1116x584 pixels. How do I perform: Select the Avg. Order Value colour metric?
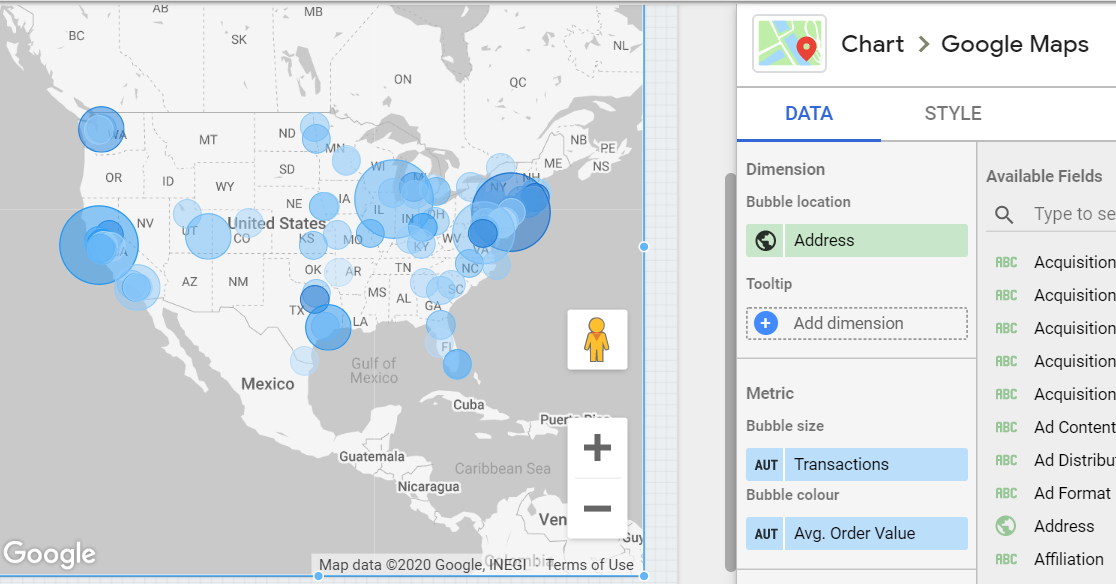857,533
